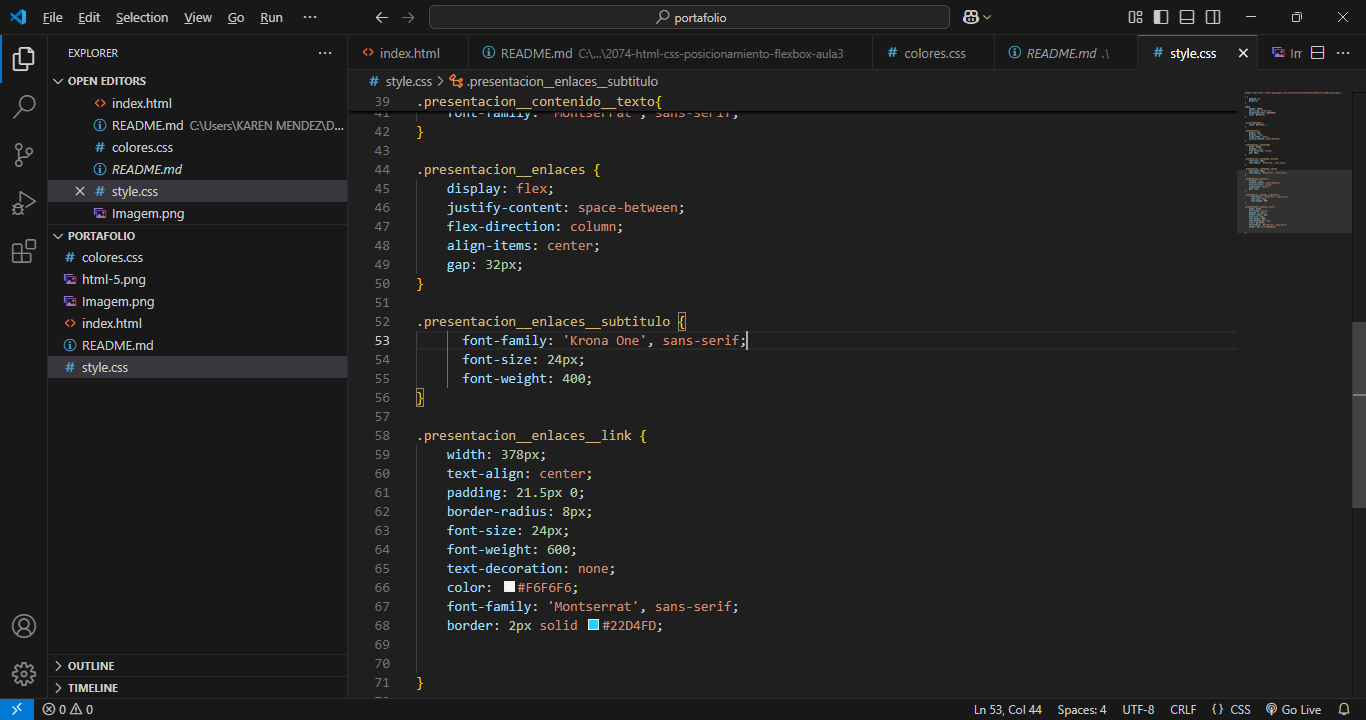This screenshot has width=1366, height=720.
Task: Open Explorer Views and More Actions ellipsis
Action: (325, 53)
